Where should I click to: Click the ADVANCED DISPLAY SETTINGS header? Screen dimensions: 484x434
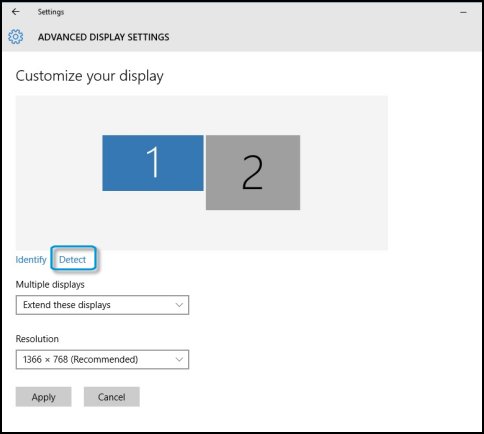(x=103, y=37)
